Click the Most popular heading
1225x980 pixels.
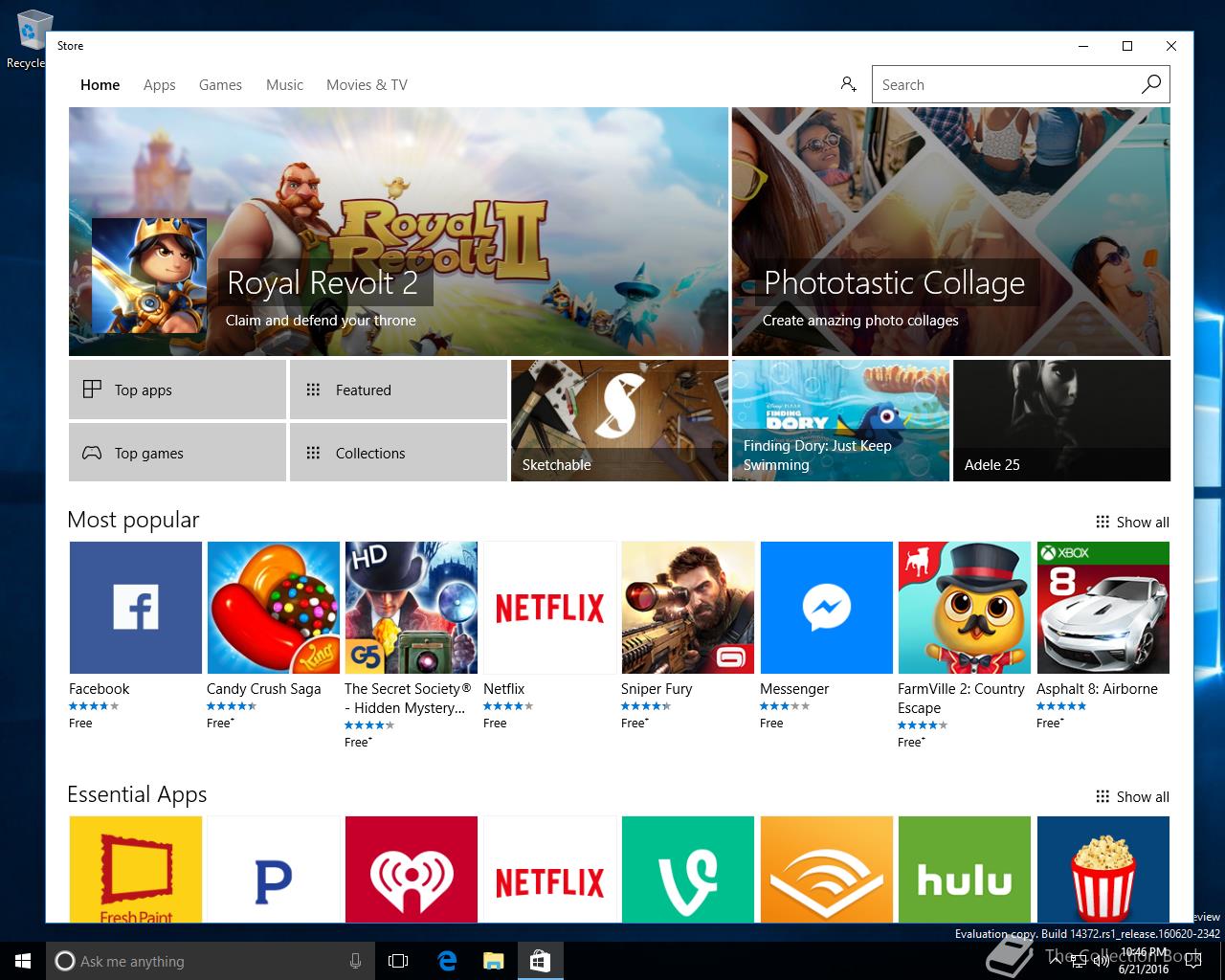coord(133,520)
